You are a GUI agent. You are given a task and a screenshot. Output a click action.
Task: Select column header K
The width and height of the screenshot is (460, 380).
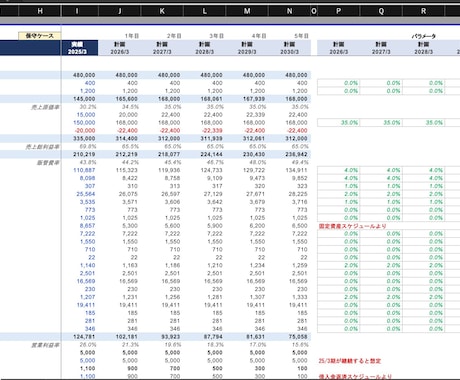click(162, 11)
